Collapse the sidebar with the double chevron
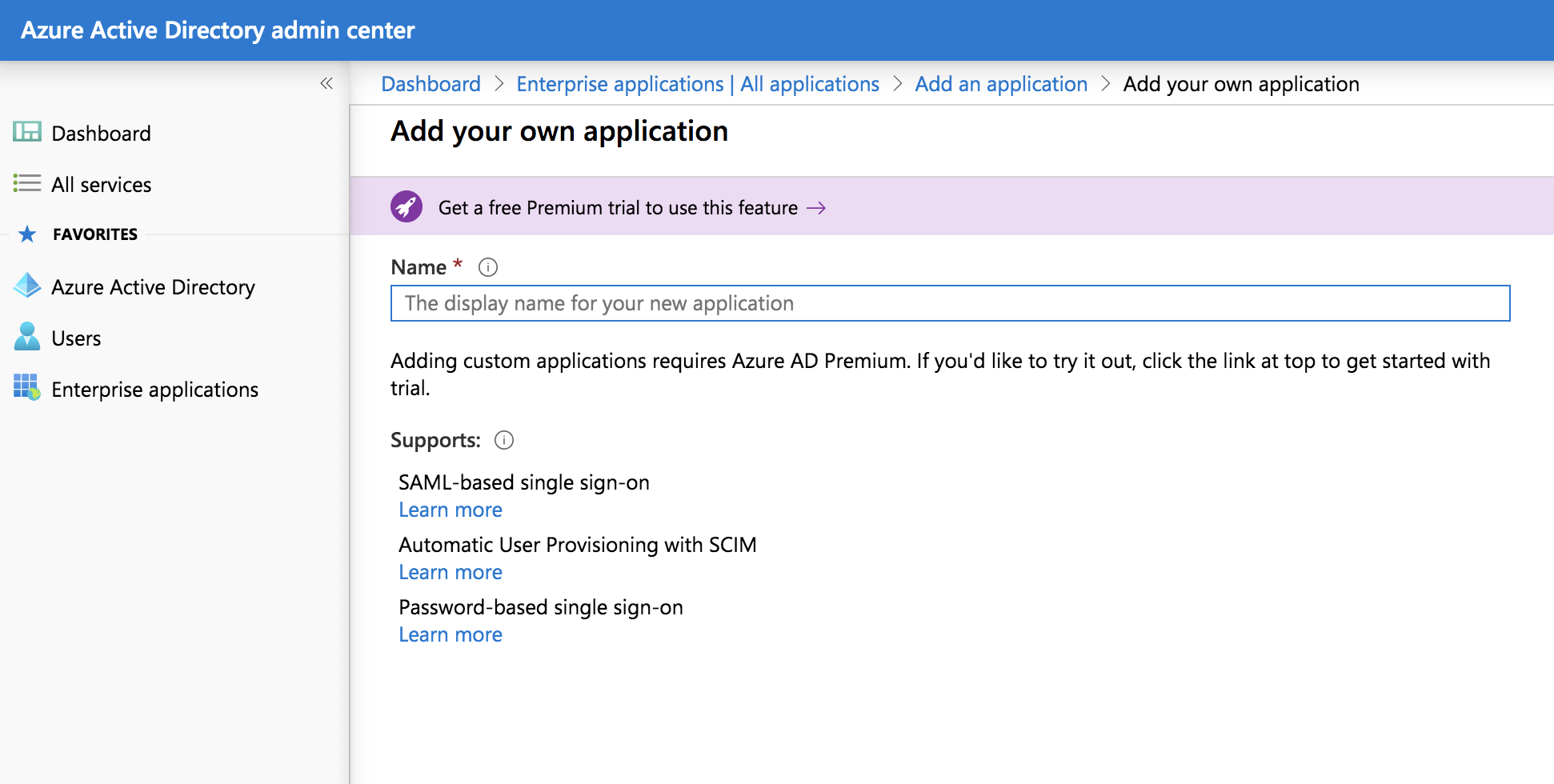Screen dimensions: 1554x784 click(x=326, y=83)
